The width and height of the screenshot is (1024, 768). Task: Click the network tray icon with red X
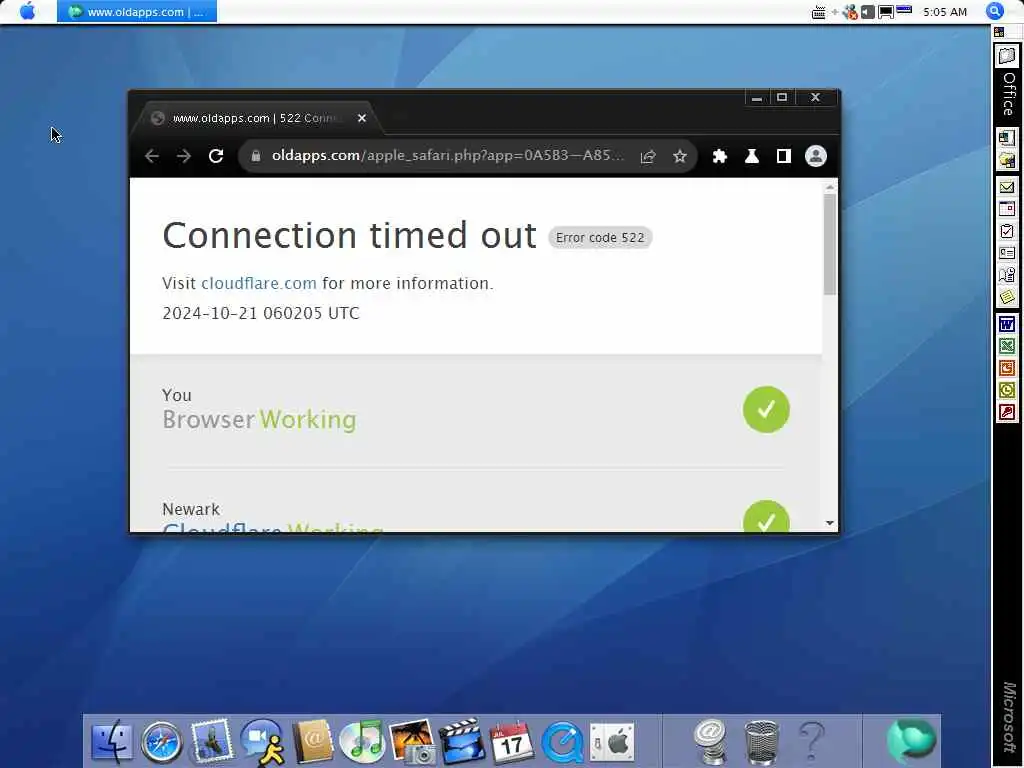[850, 12]
